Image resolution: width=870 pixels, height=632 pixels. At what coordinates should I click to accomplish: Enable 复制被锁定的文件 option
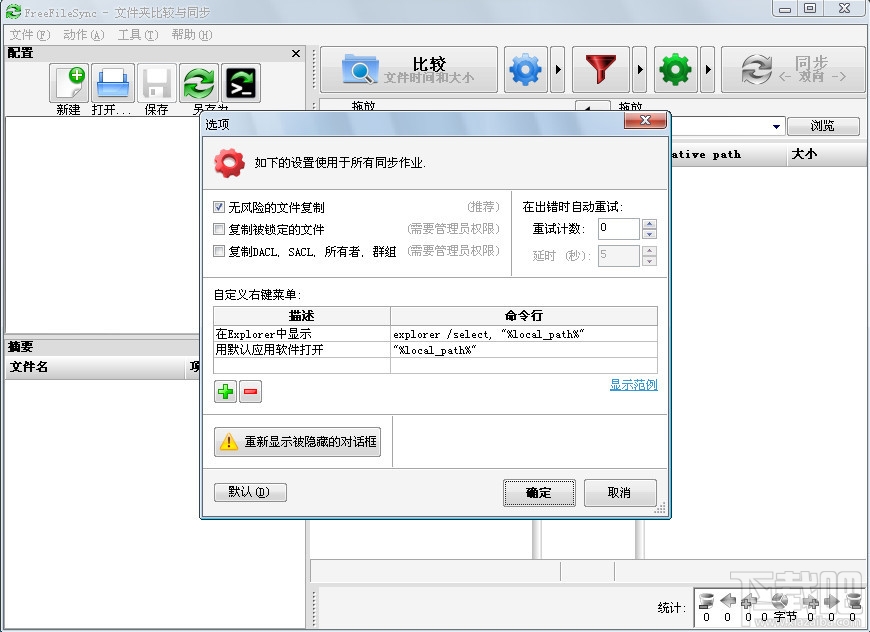pos(218,229)
